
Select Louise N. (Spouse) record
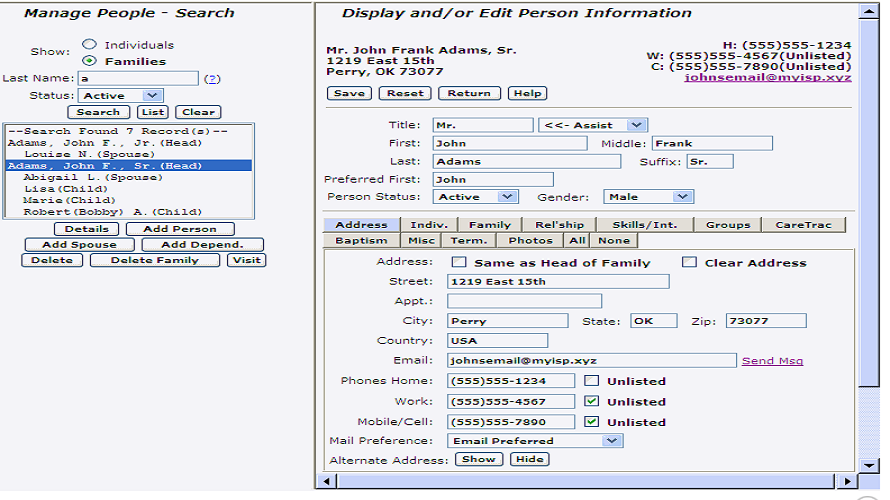[129, 154]
